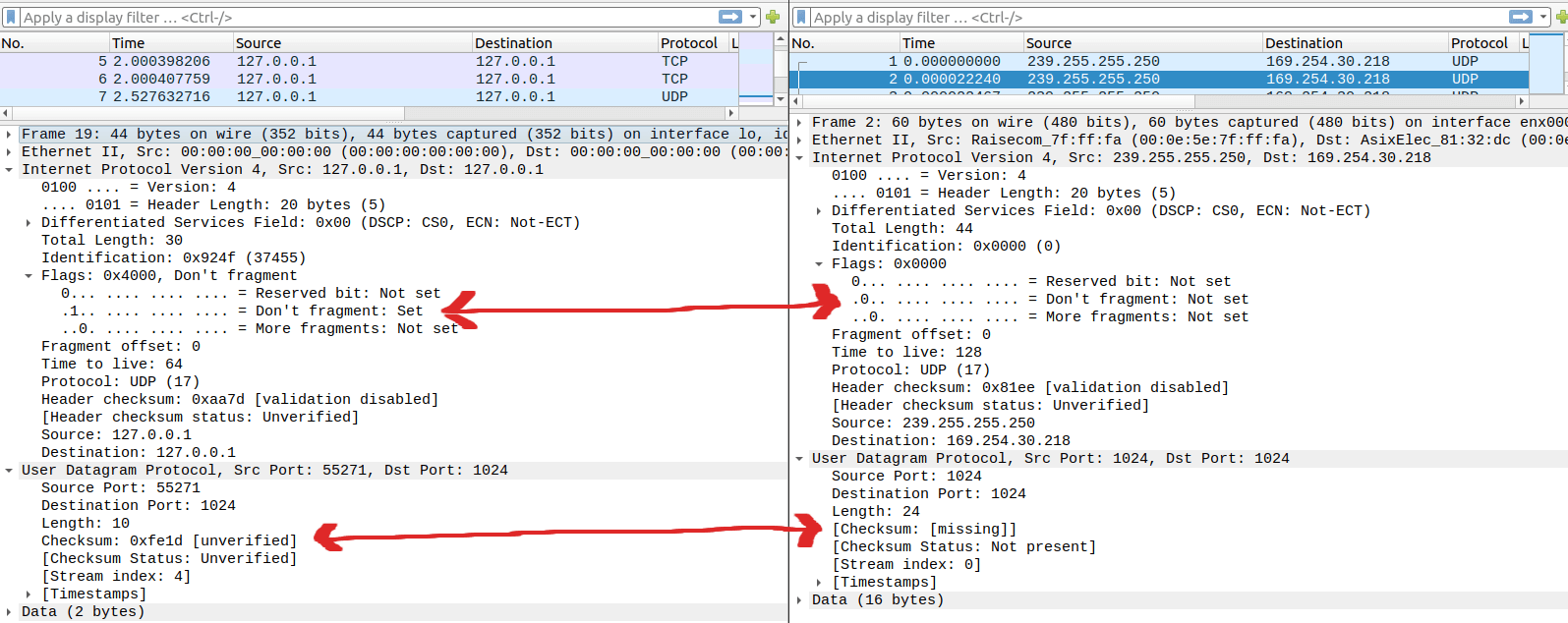Select packet 7 UDP row
The width and height of the screenshot is (1568, 623).
click(x=369, y=96)
